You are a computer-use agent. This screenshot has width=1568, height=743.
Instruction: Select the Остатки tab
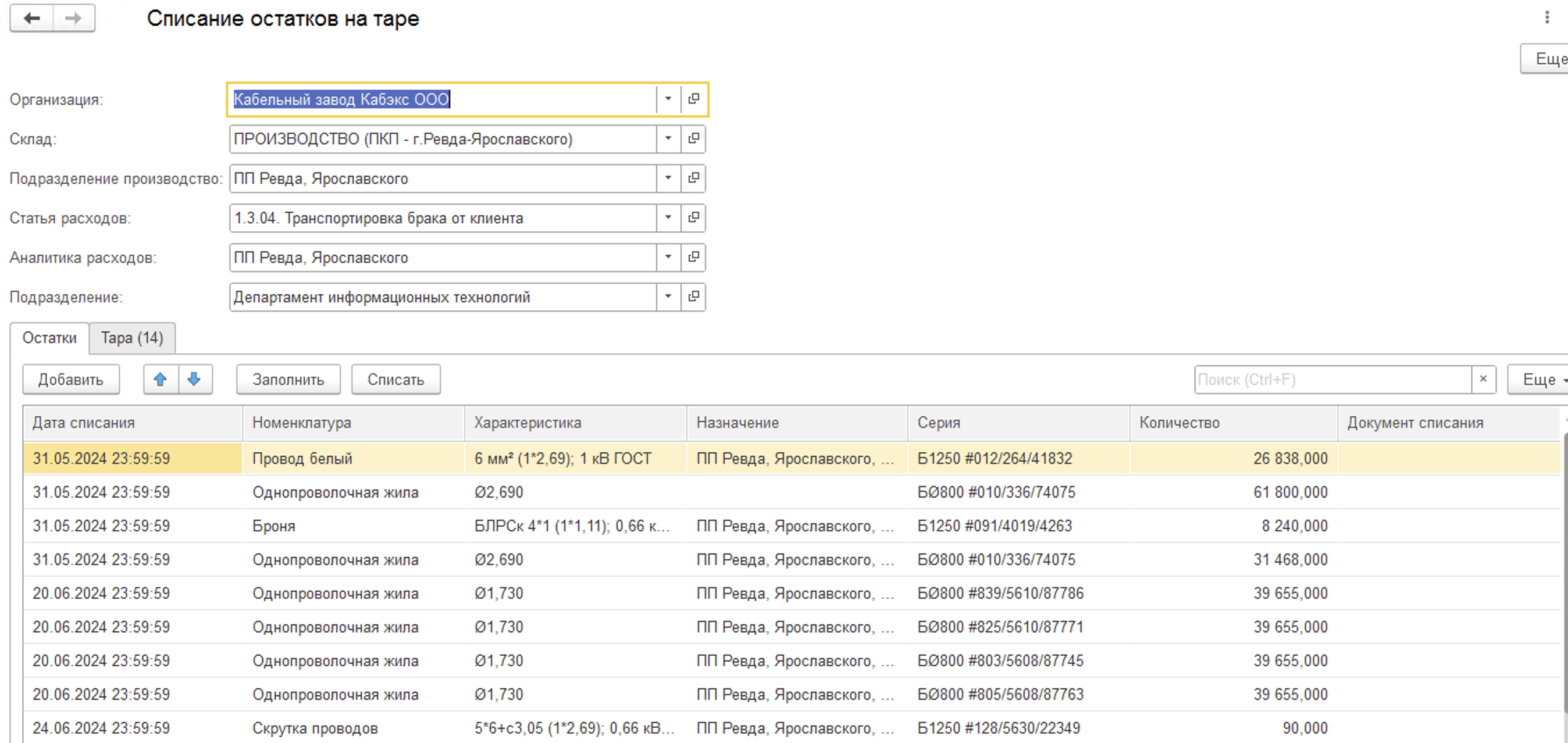49,338
